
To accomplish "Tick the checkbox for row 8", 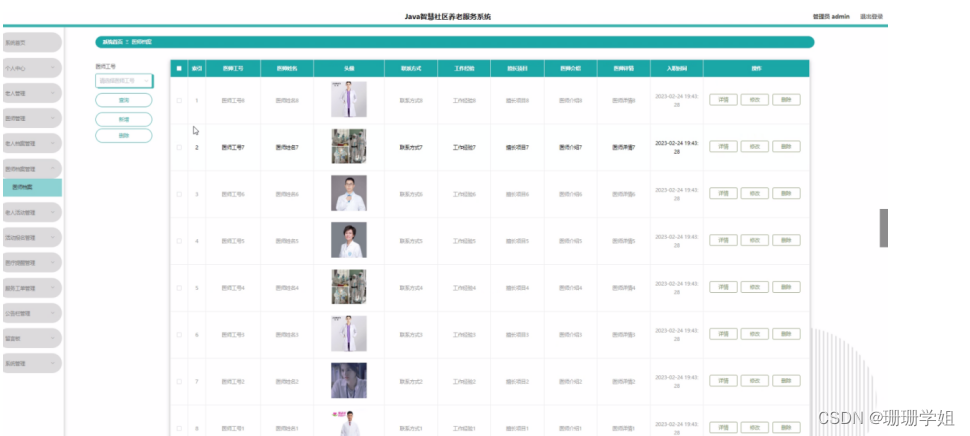I will (179, 428).
